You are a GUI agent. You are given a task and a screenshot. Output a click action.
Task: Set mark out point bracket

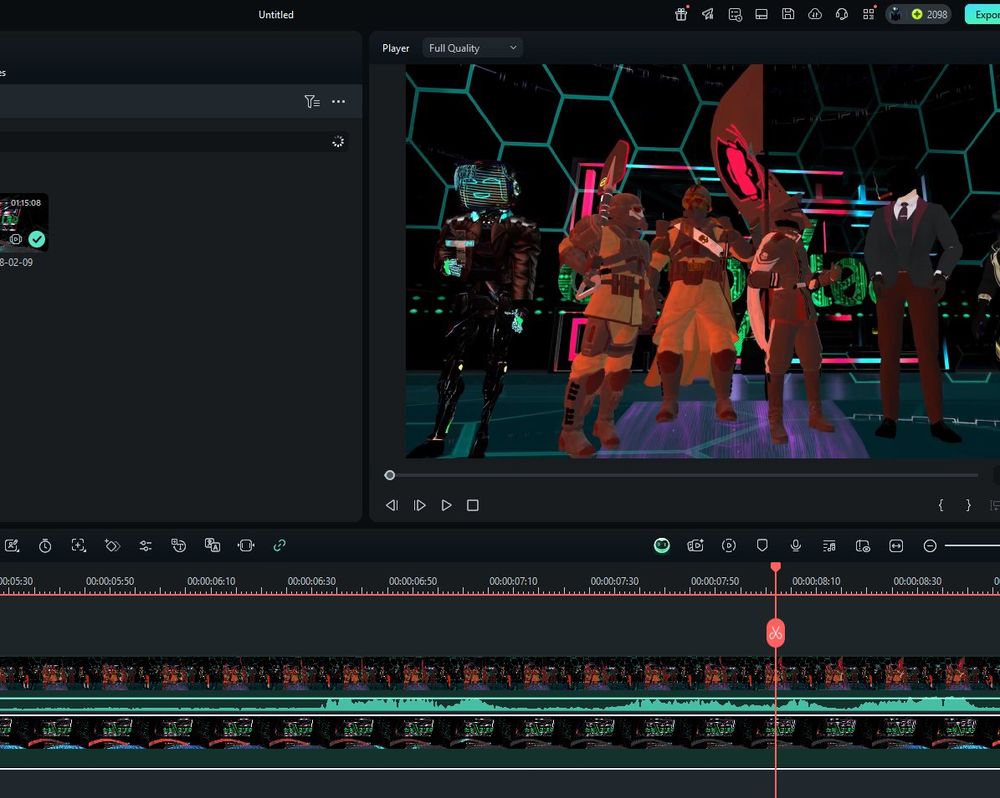pos(968,505)
